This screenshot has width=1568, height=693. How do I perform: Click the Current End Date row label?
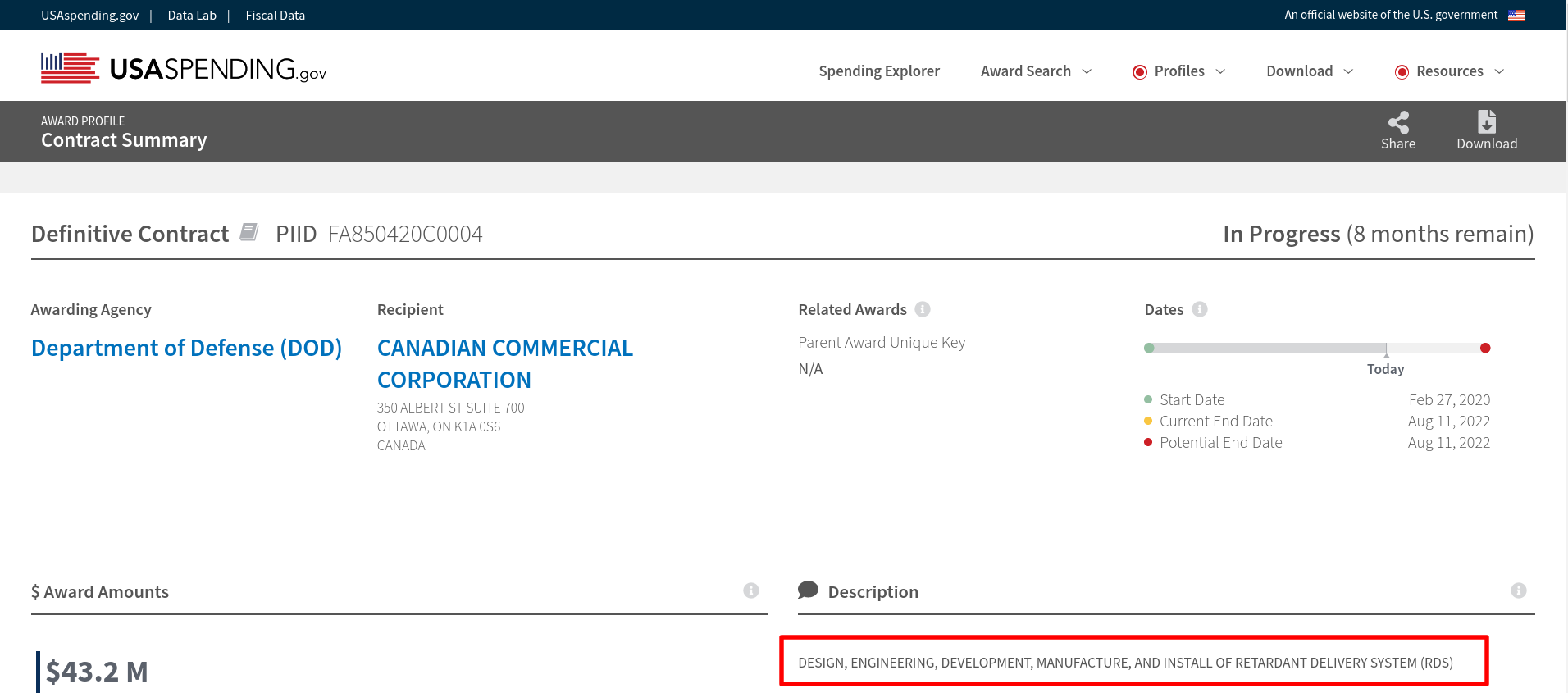(1216, 421)
